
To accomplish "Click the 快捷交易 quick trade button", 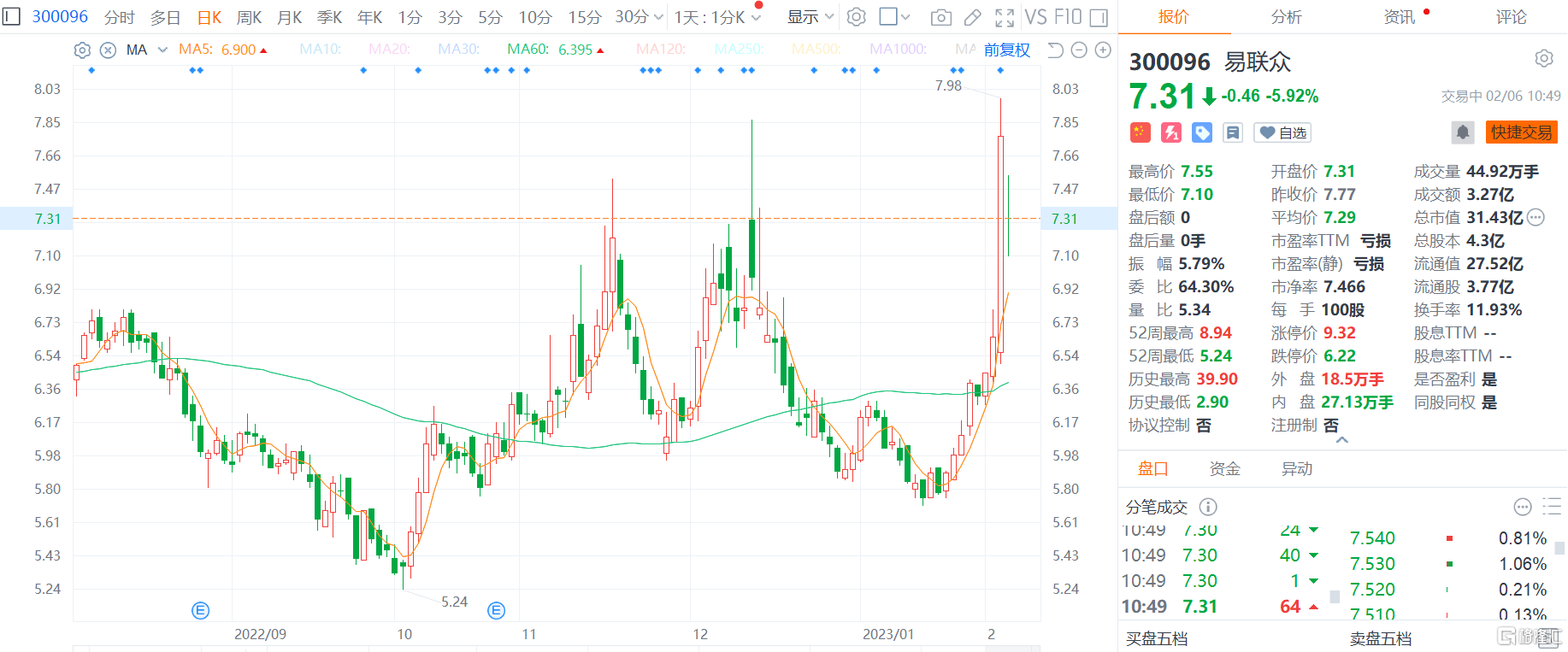I will pyautogui.click(x=1521, y=132).
